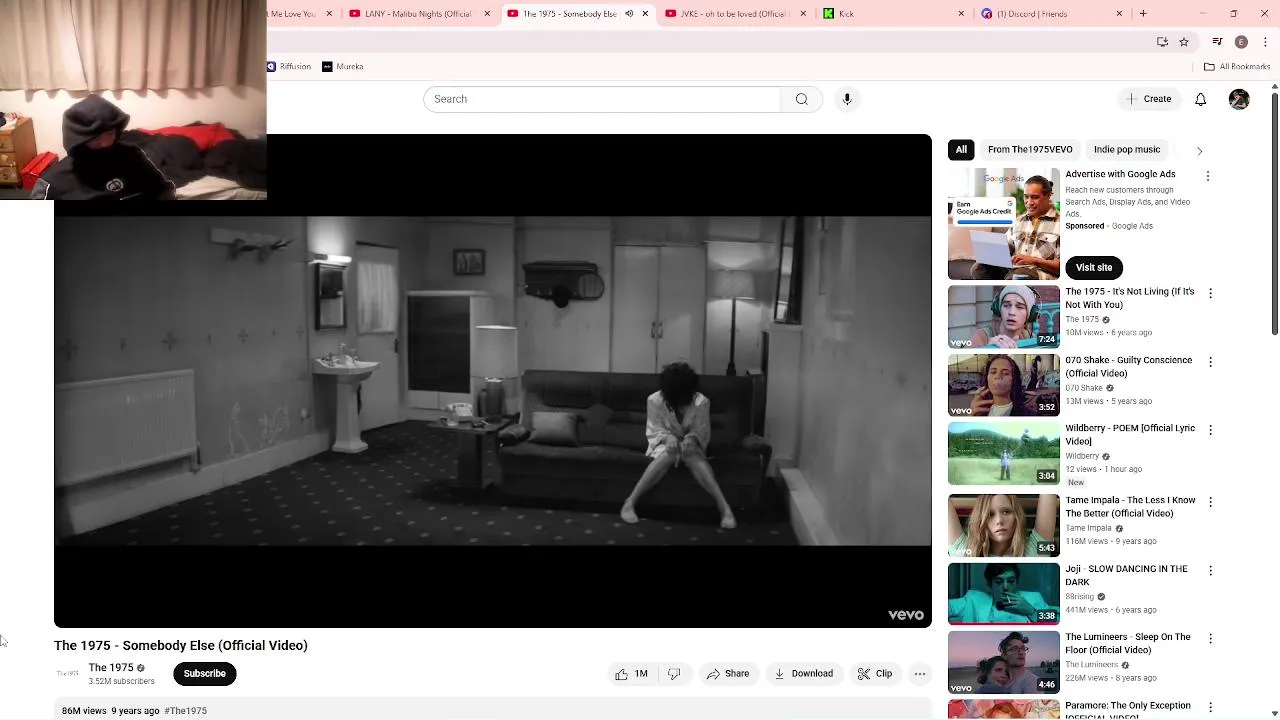This screenshot has width=1280, height=720.
Task: Open Riffusion bookmark
Action: pos(289,67)
